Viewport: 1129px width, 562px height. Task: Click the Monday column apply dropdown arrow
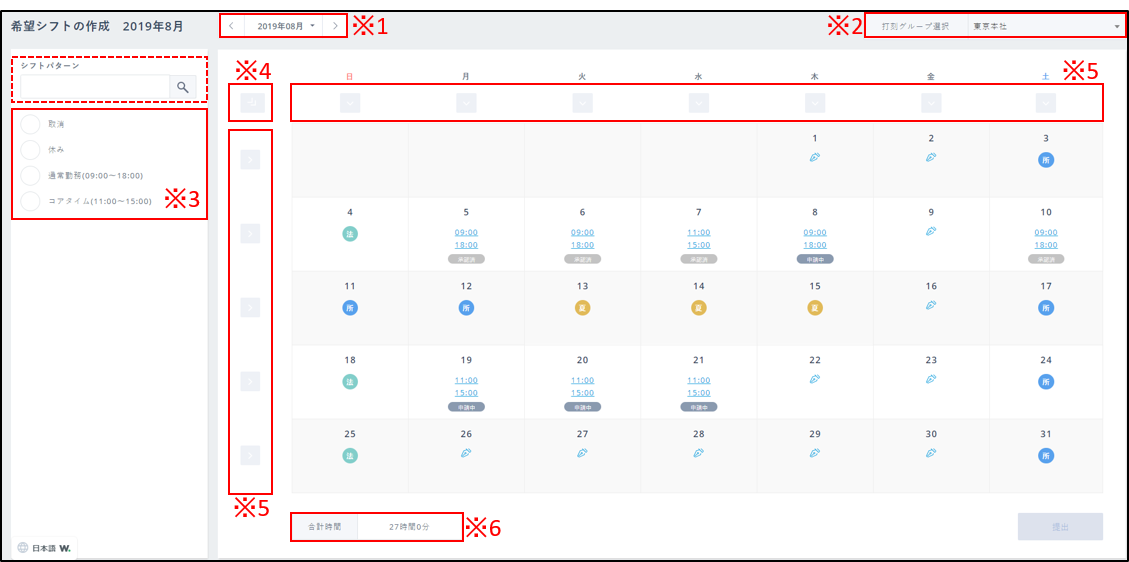(466, 102)
